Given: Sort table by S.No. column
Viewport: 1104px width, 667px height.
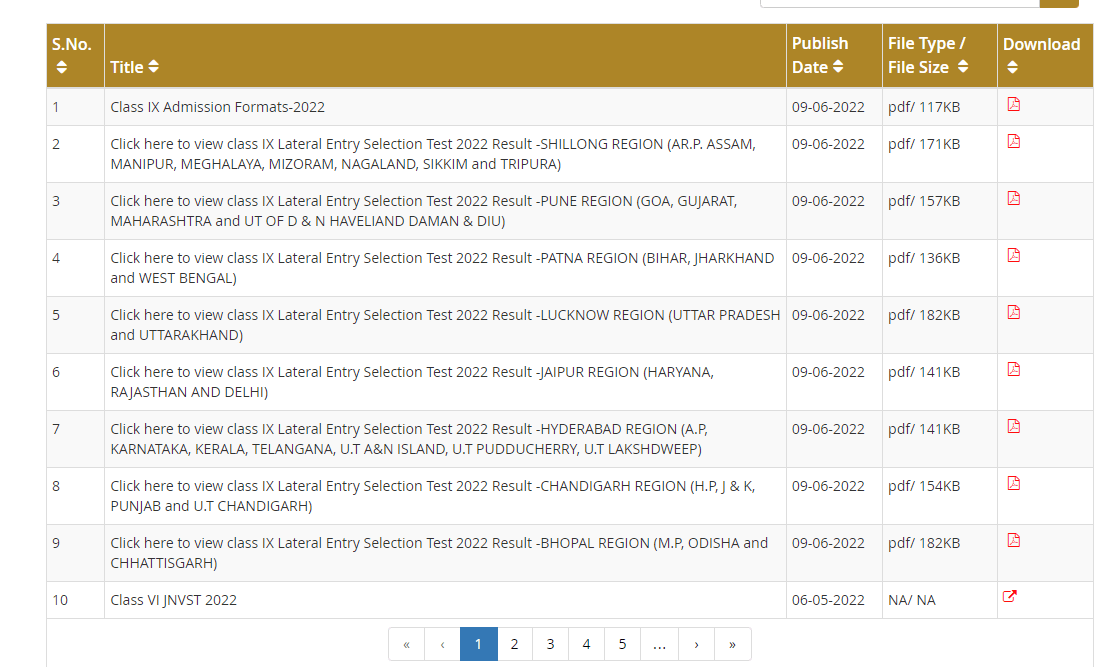Looking at the screenshot, I should (x=62, y=67).
